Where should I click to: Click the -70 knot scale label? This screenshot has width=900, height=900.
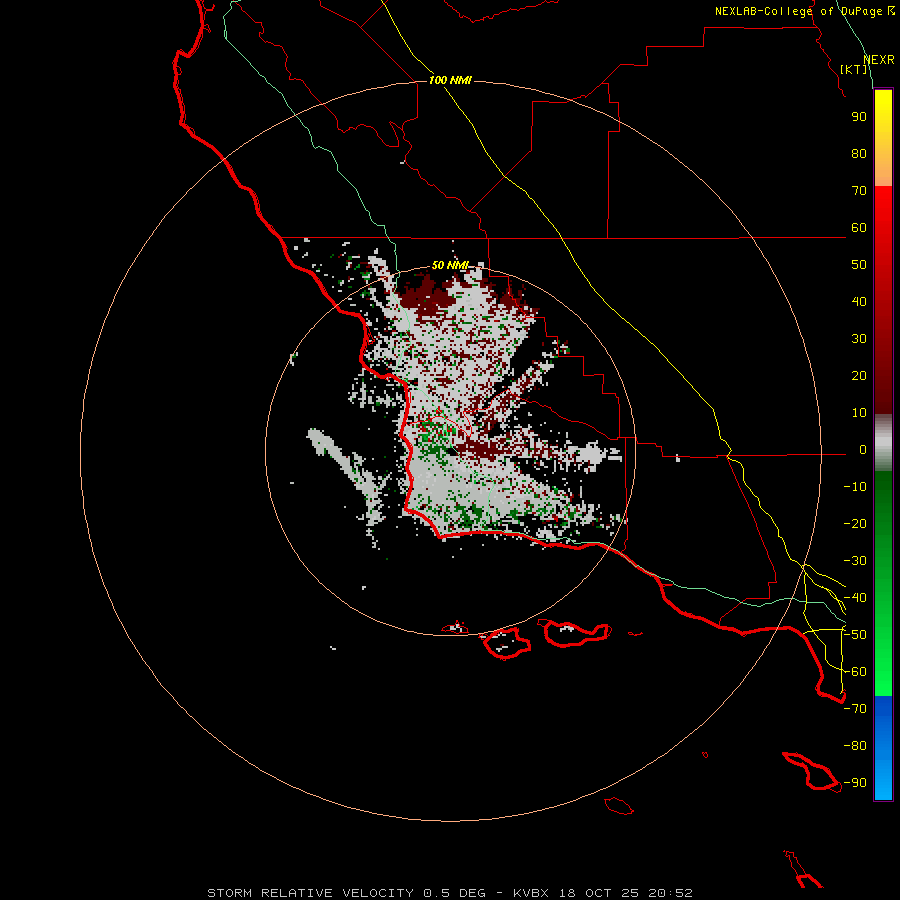(x=855, y=709)
